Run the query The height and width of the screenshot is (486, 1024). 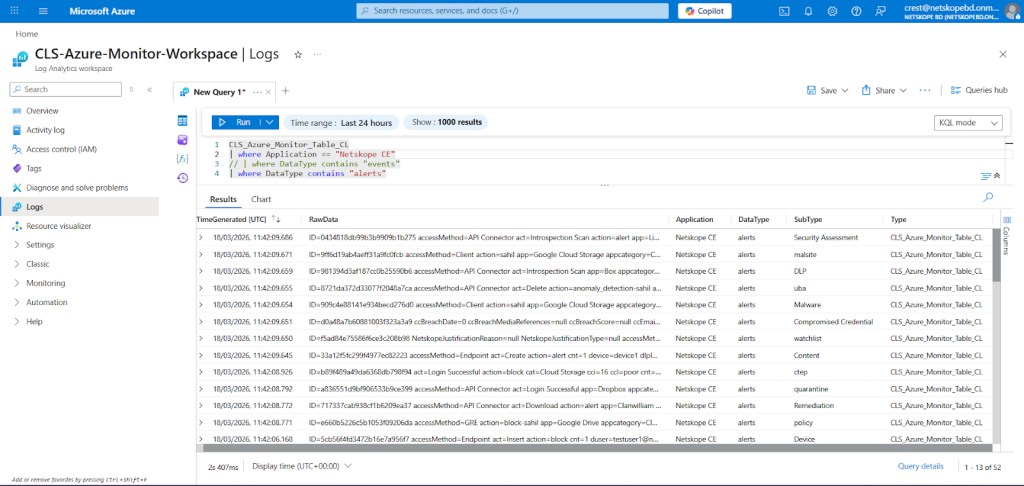(x=235, y=122)
